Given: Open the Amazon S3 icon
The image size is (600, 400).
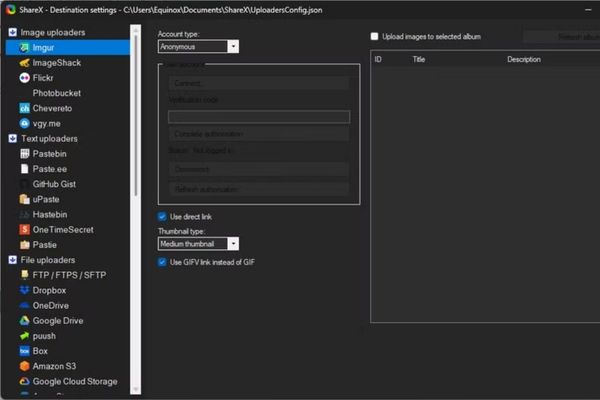Looking at the screenshot, I should click(x=25, y=366).
